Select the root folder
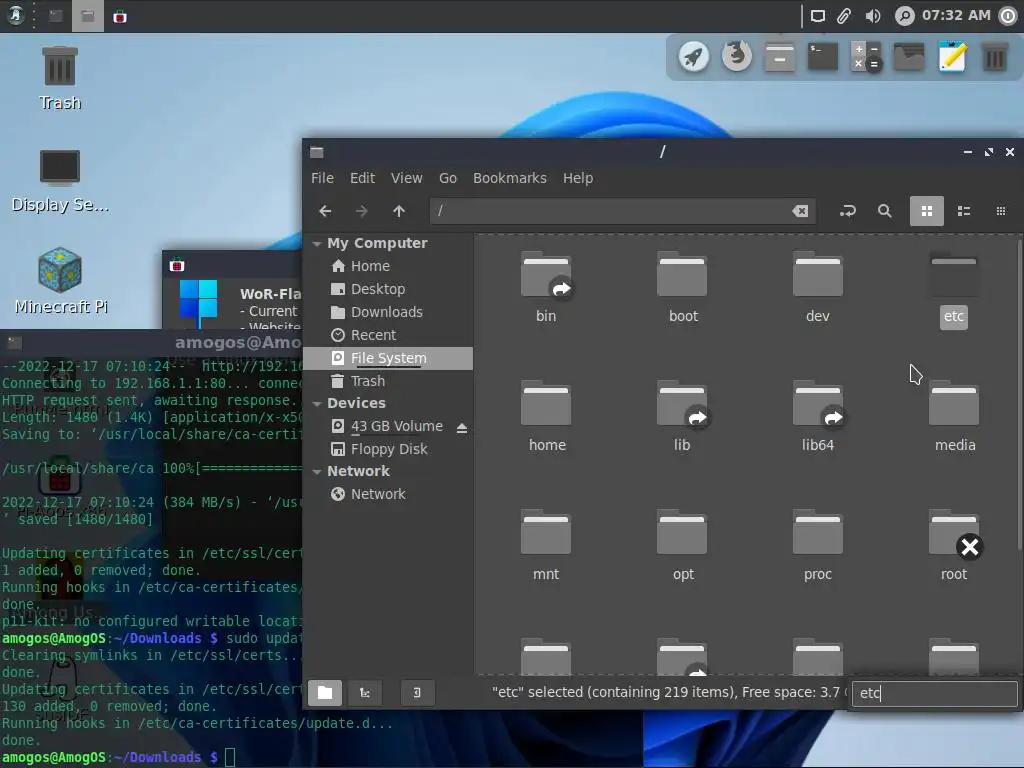The height and width of the screenshot is (768, 1024). coord(953,546)
